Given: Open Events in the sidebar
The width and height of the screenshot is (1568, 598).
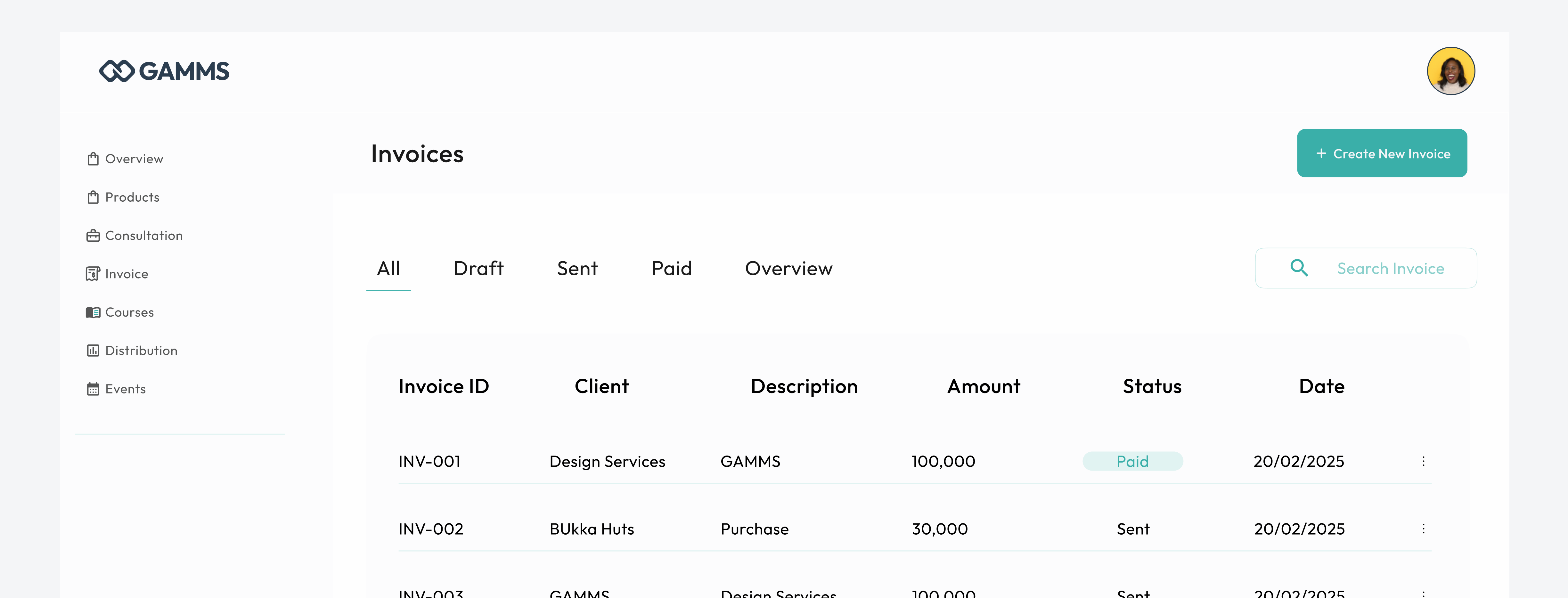Looking at the screenshot, I should tap(126, 389).
